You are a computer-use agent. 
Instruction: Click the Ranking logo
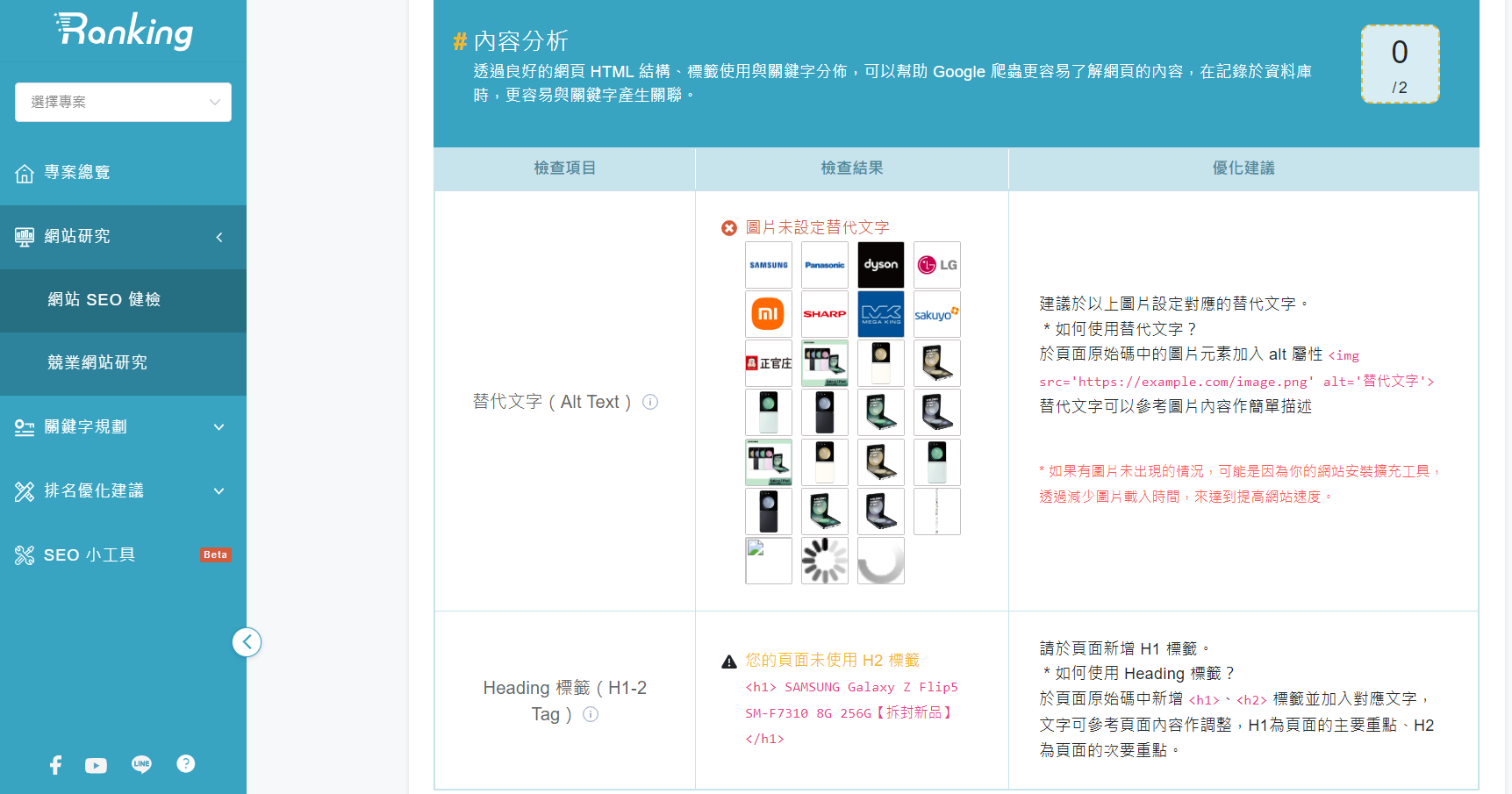tap(124, 31)
